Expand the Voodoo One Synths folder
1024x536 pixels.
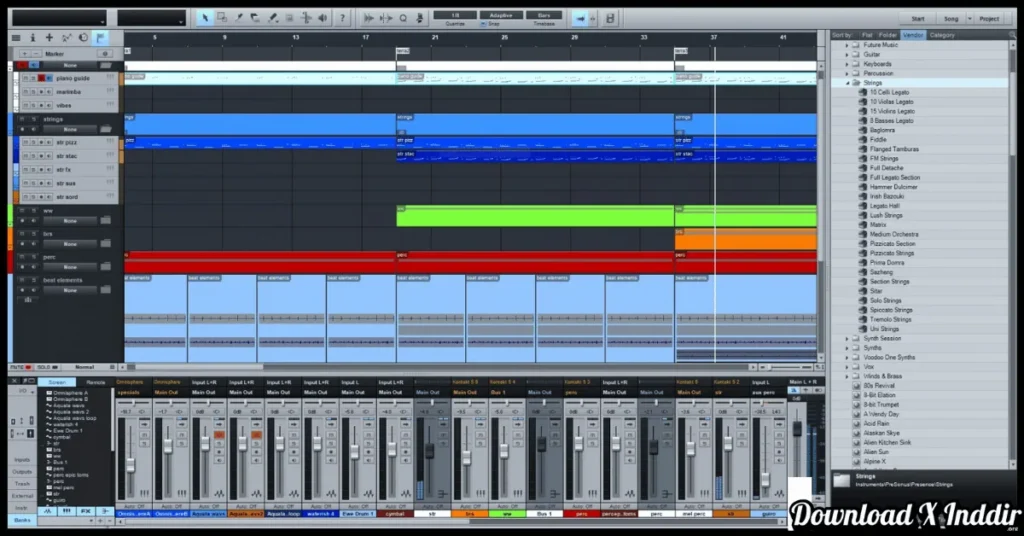click(x=847, y=358)
